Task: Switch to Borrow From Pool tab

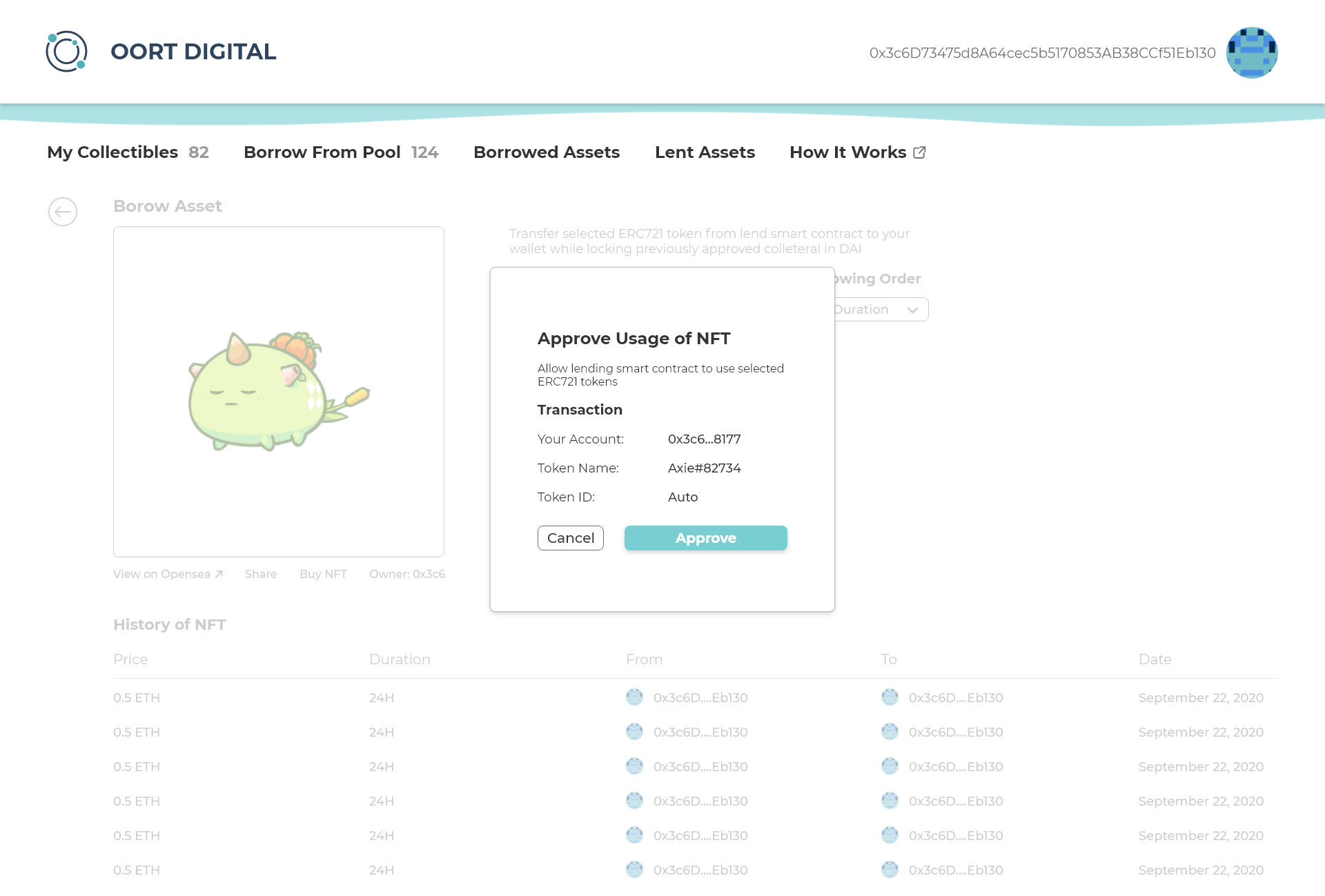Action: 322,152
